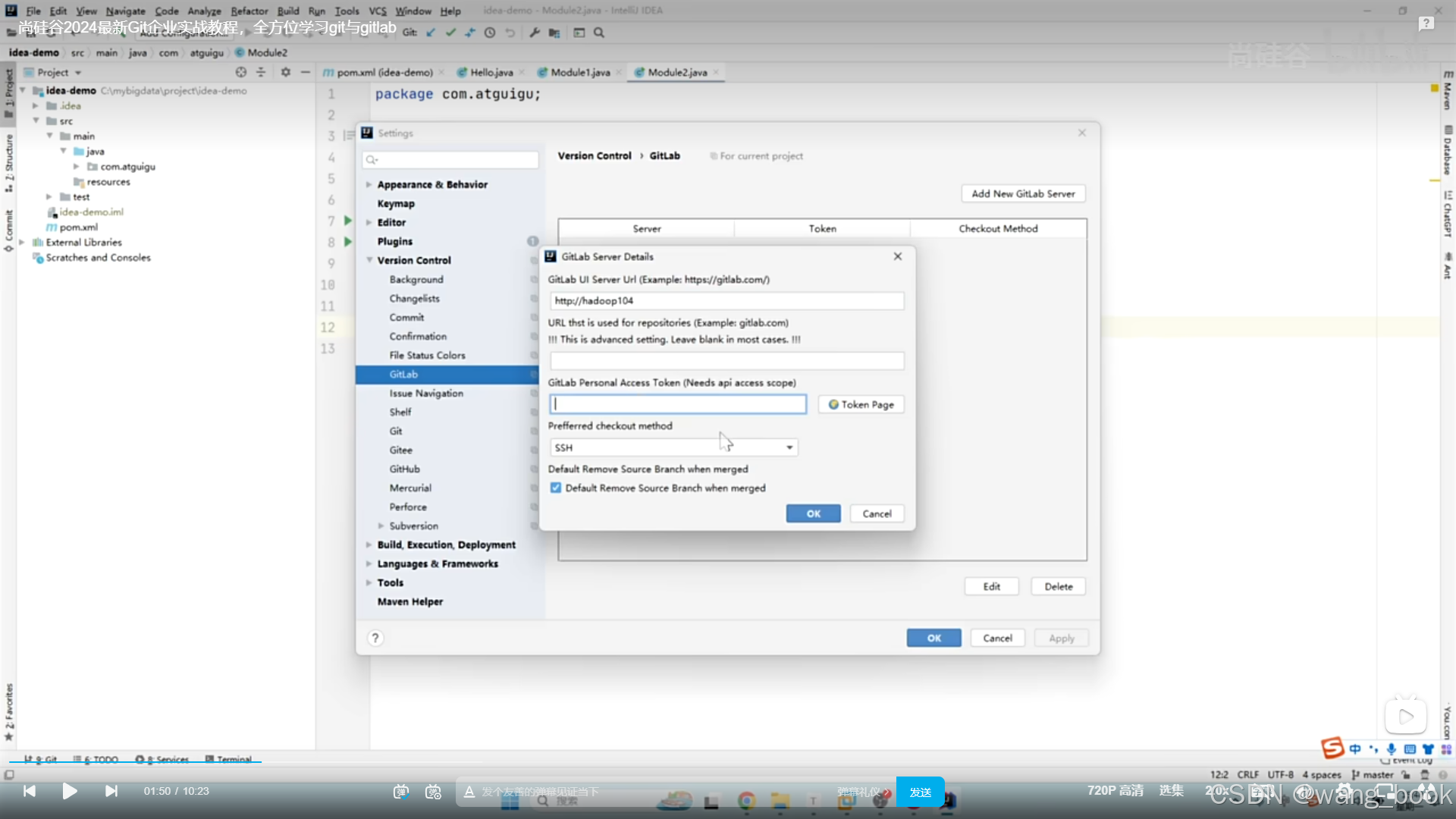Image resolution: width=1456 pixels, height=819 pixels.
Task: Skip to next video episode
Action: 111,791
